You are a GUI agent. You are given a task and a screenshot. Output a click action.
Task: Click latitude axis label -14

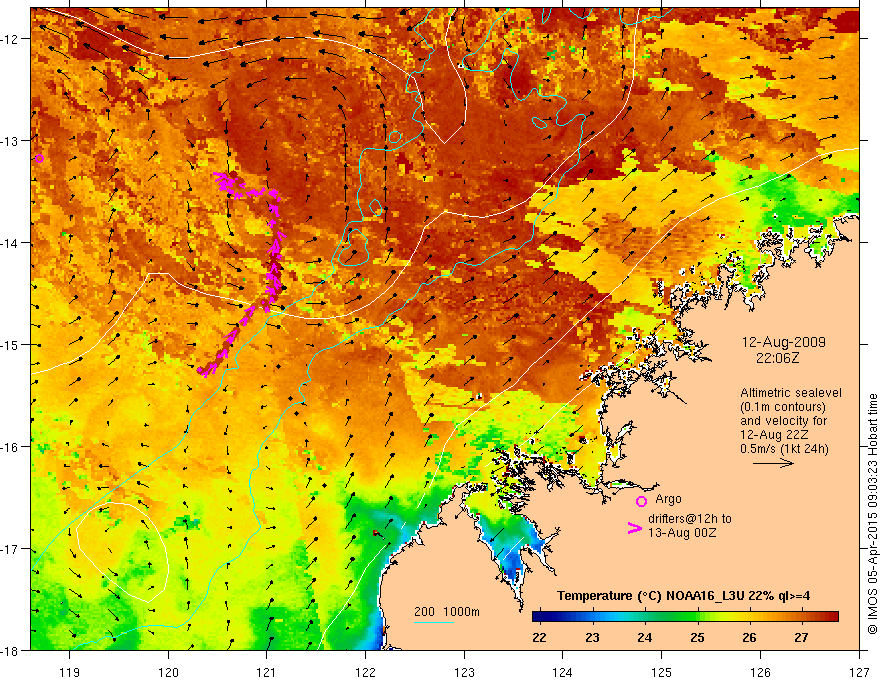pos(9,243)
